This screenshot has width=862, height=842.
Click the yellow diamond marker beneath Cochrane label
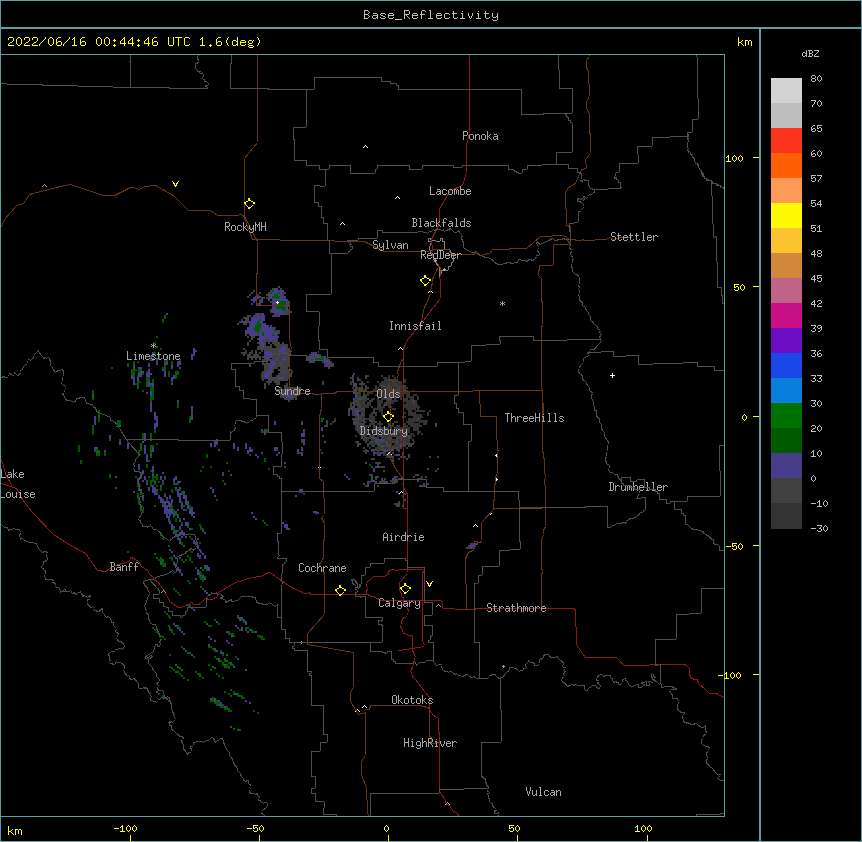tap(340, 590)
